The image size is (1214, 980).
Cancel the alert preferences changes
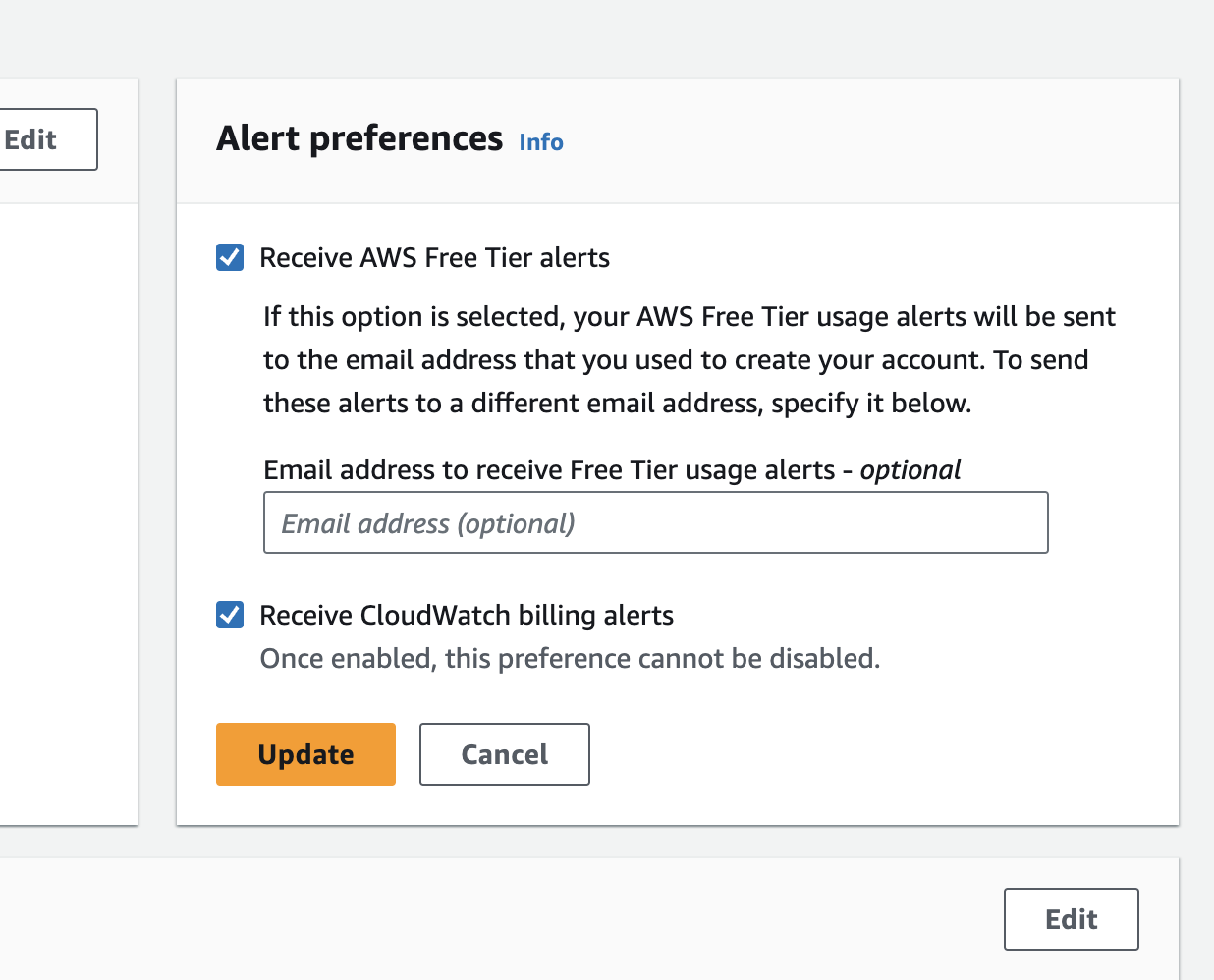pos(505,754)
